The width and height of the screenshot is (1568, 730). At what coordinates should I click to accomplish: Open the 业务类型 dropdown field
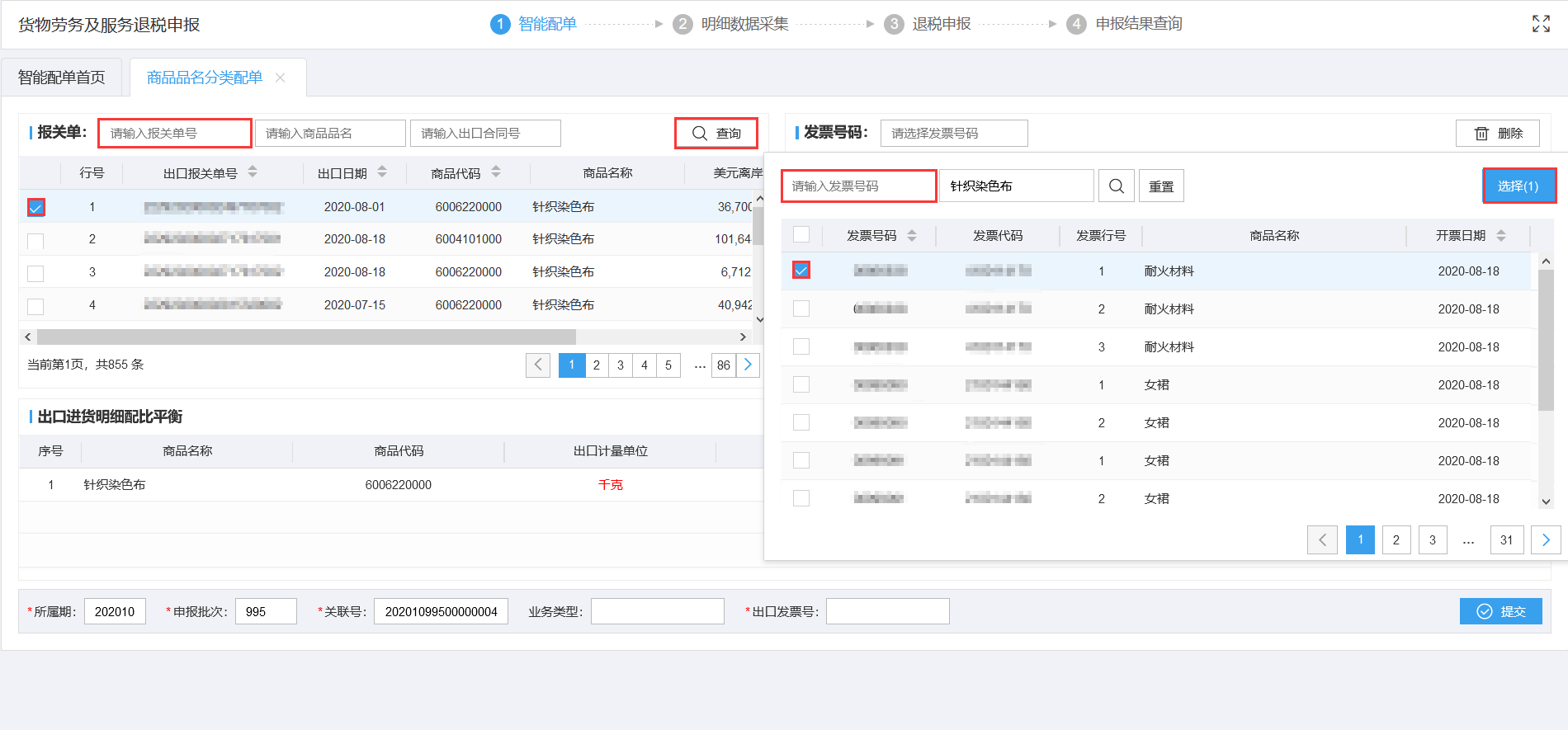(x=657, y=611)
